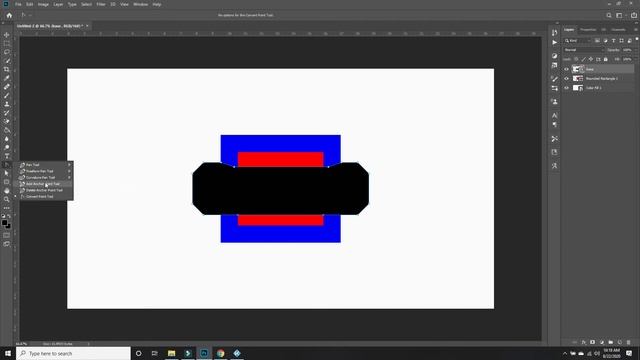
Task: Select the Hand tool
Action: coord(7,191)
